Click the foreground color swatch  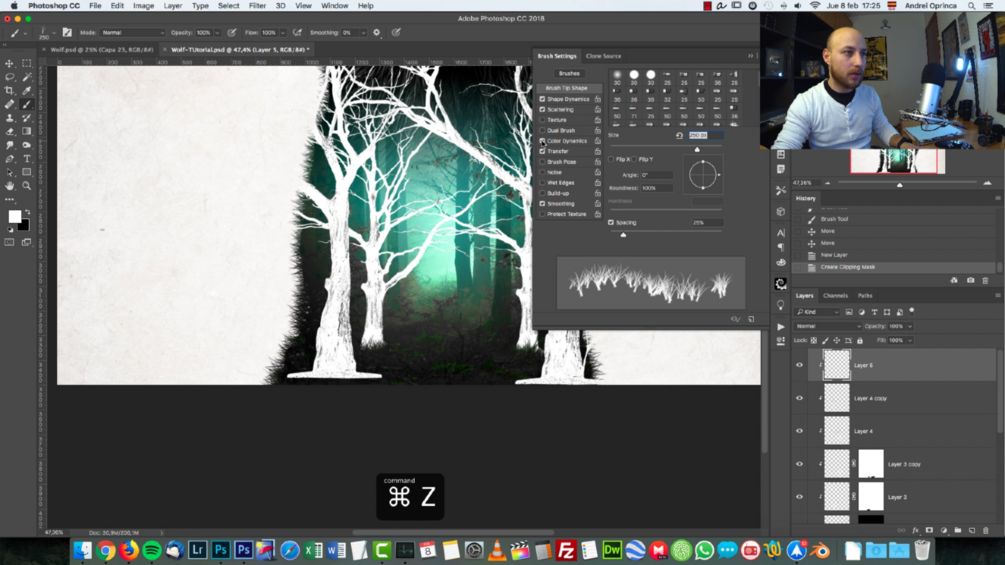click(x=14, y=217)
